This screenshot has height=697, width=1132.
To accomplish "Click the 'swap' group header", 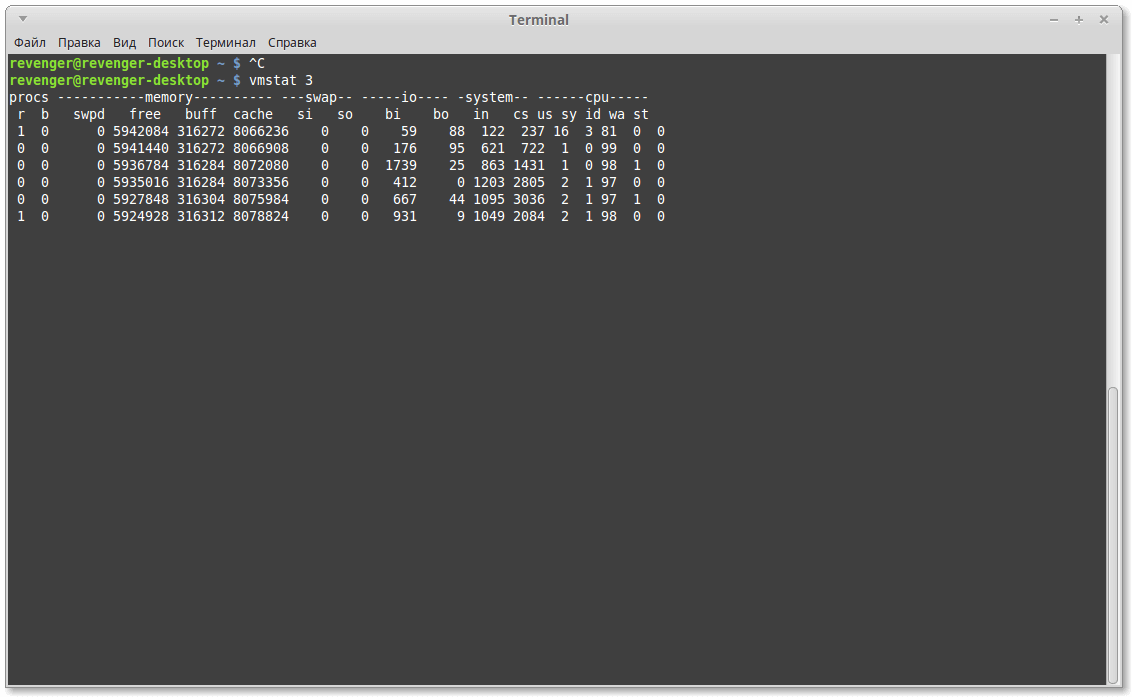I will (321, 98).
